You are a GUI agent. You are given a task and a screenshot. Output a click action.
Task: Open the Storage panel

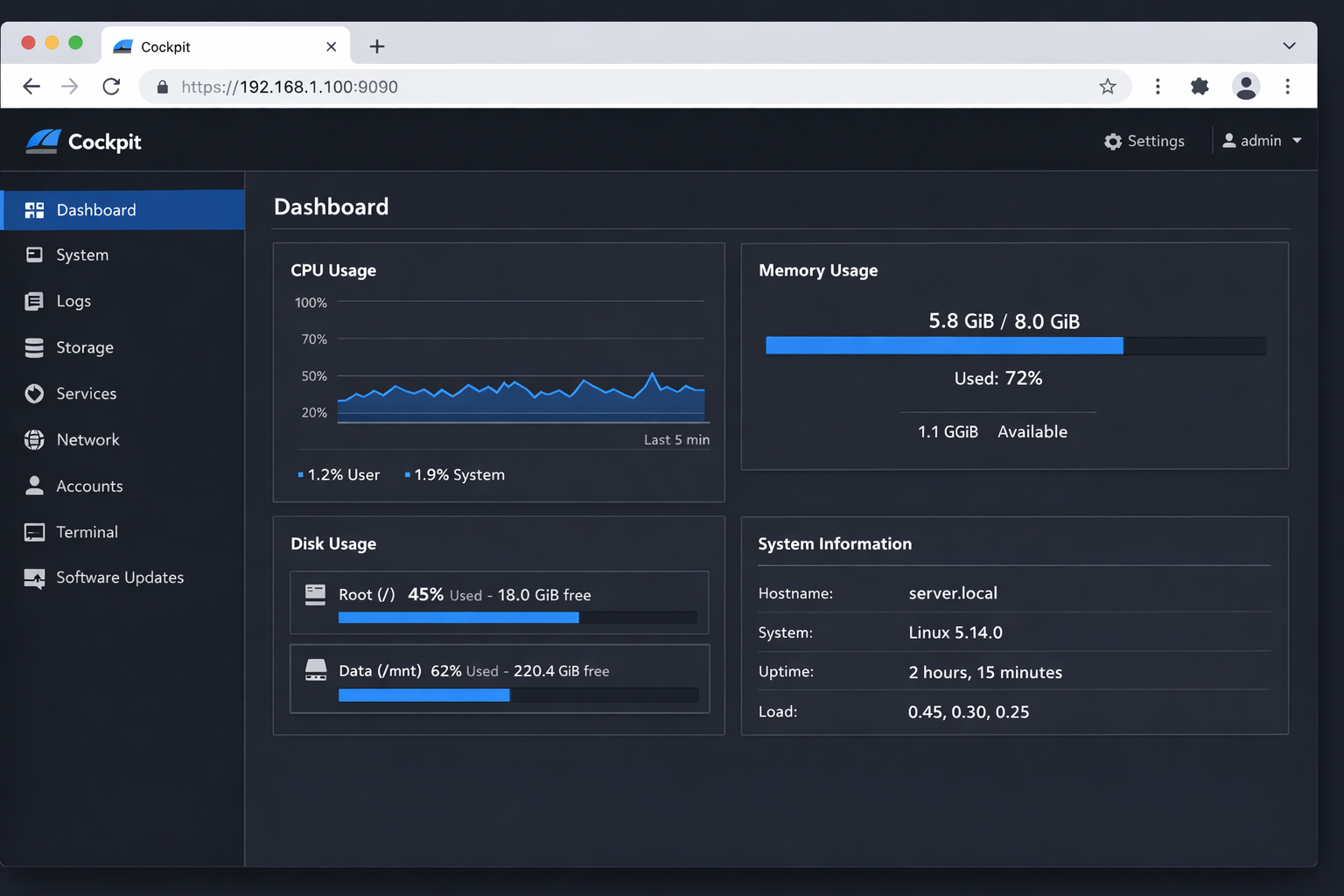pos(84,347)
